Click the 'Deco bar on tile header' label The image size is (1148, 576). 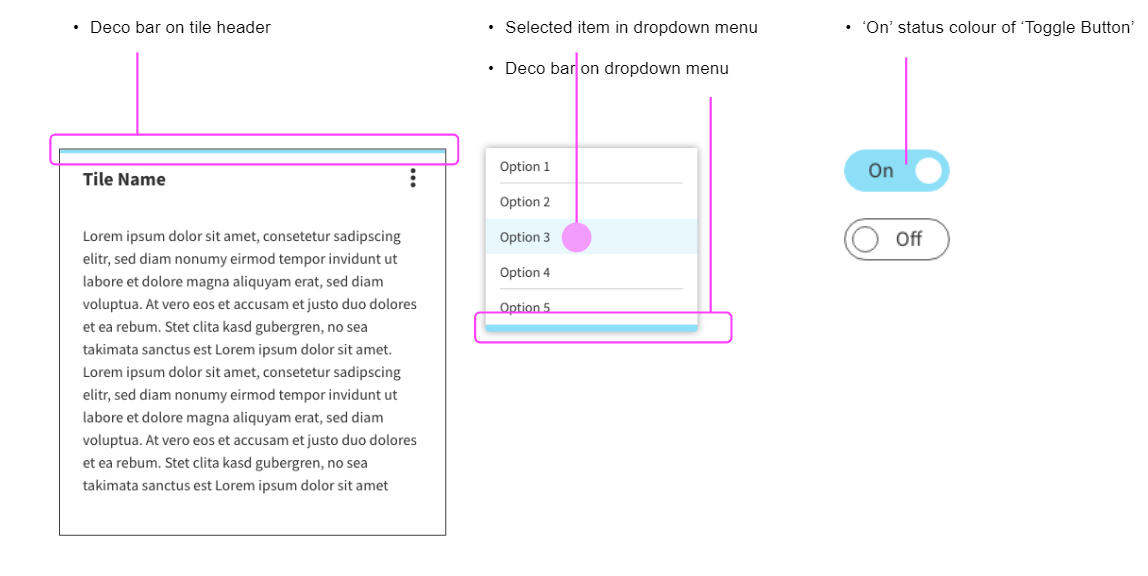[180, 28]
